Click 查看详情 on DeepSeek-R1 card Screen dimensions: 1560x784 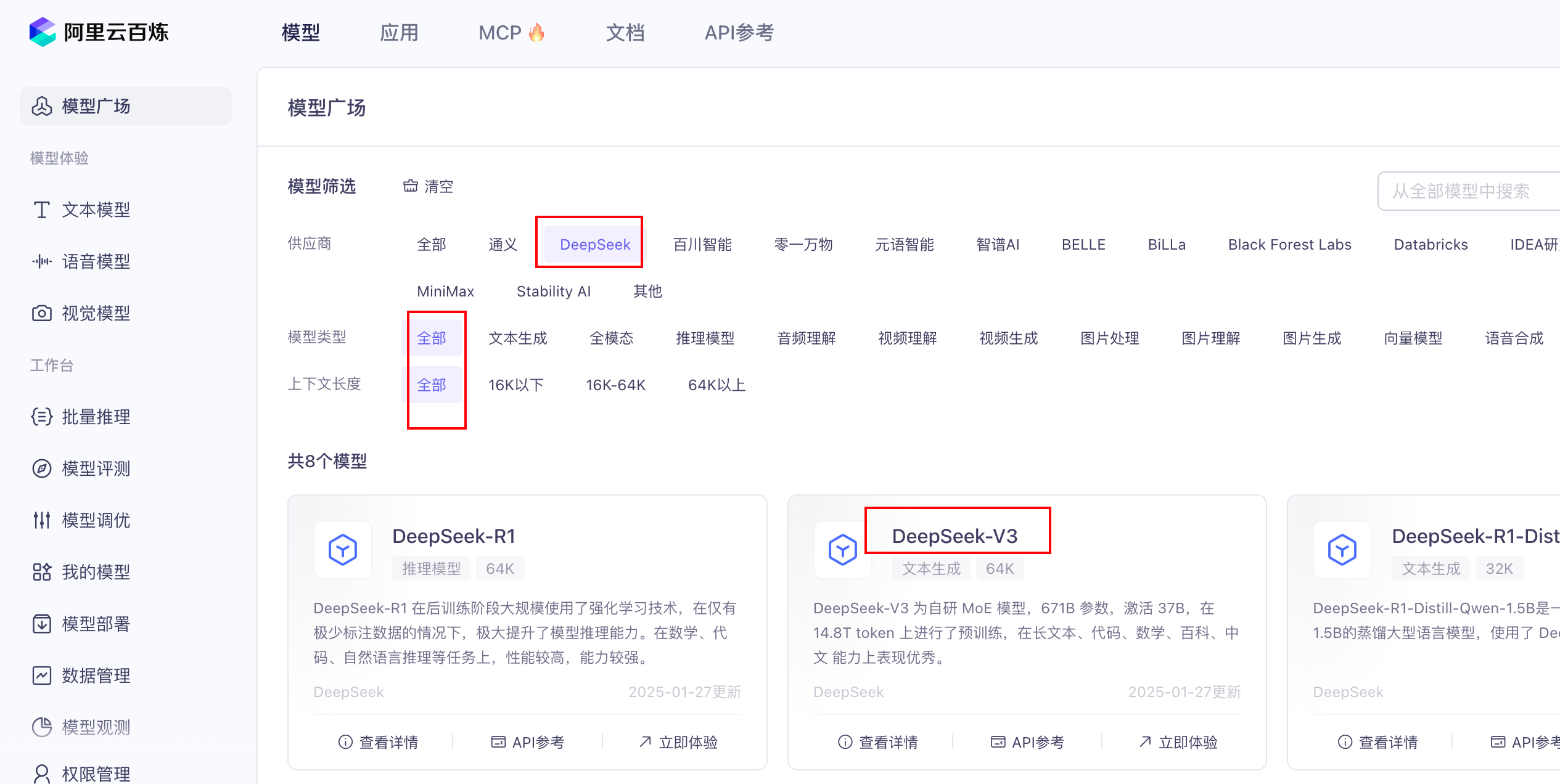coord(378,742)
